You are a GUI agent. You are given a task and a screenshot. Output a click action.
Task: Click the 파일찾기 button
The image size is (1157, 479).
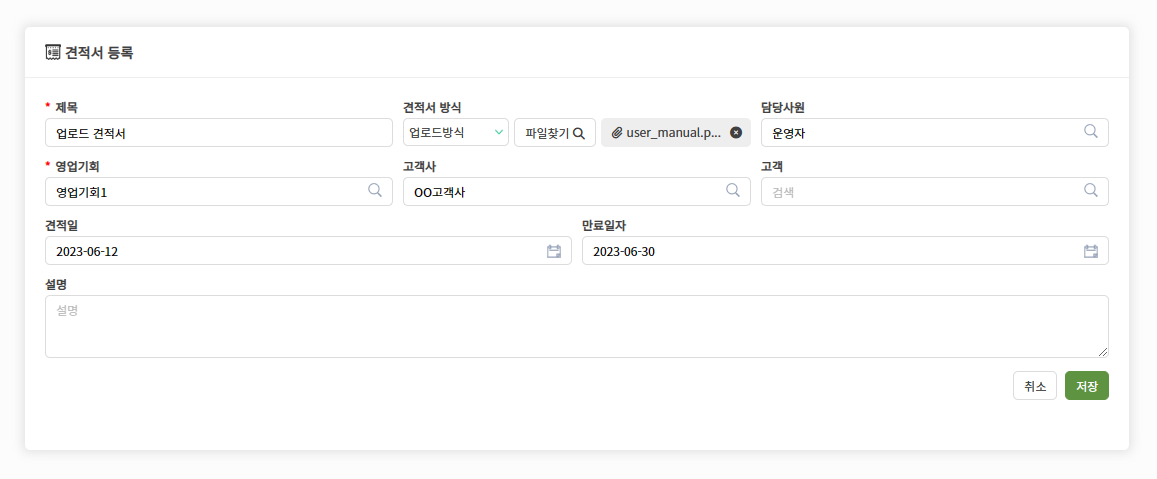(x=555, y=133)
